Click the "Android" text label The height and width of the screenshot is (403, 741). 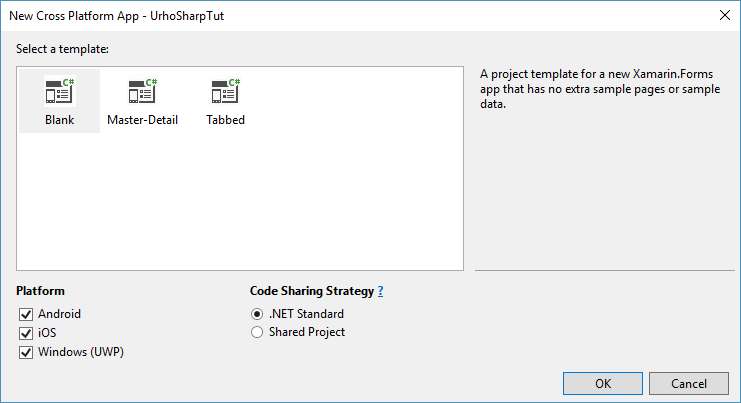coord(60,314)
